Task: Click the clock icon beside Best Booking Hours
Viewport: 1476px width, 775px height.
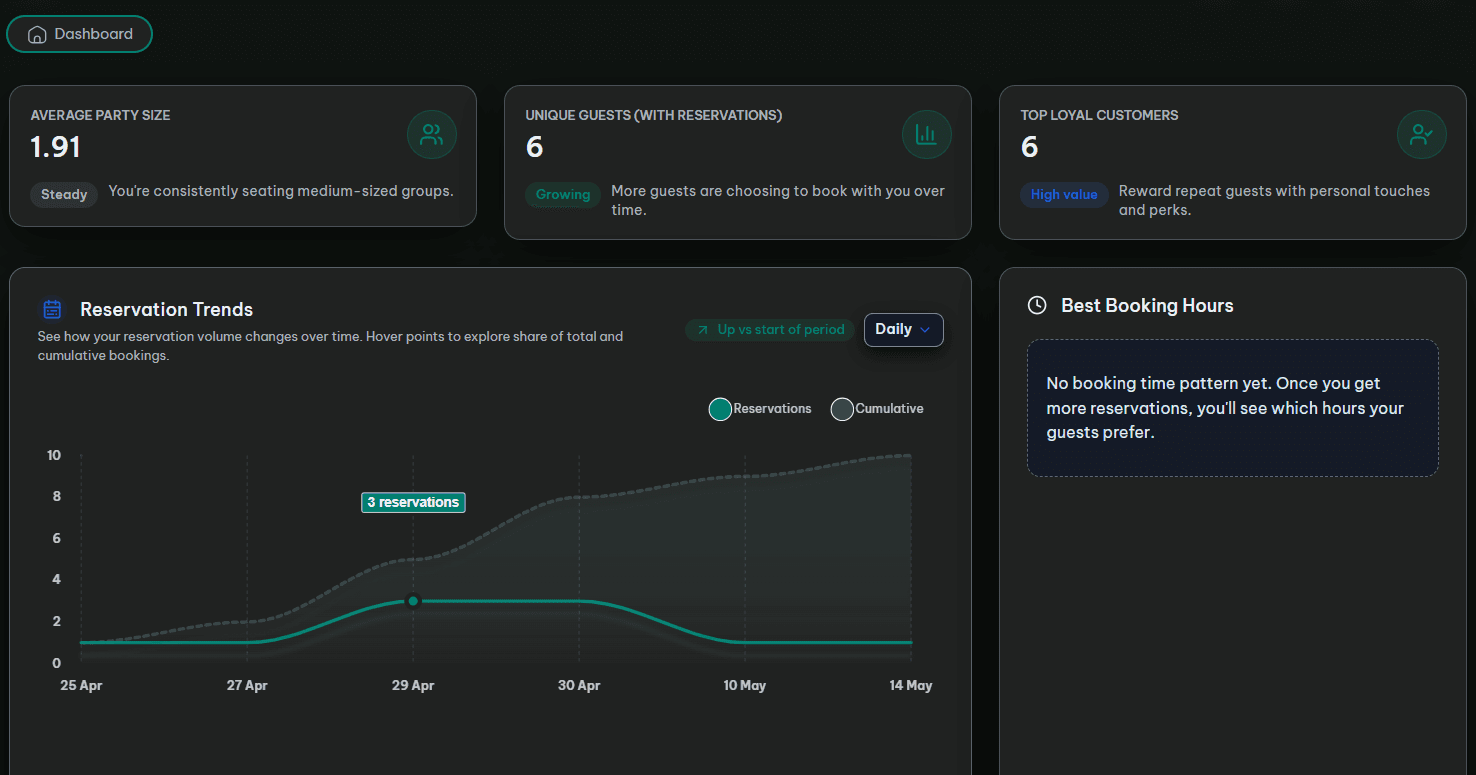Action: pos(1037,306)
